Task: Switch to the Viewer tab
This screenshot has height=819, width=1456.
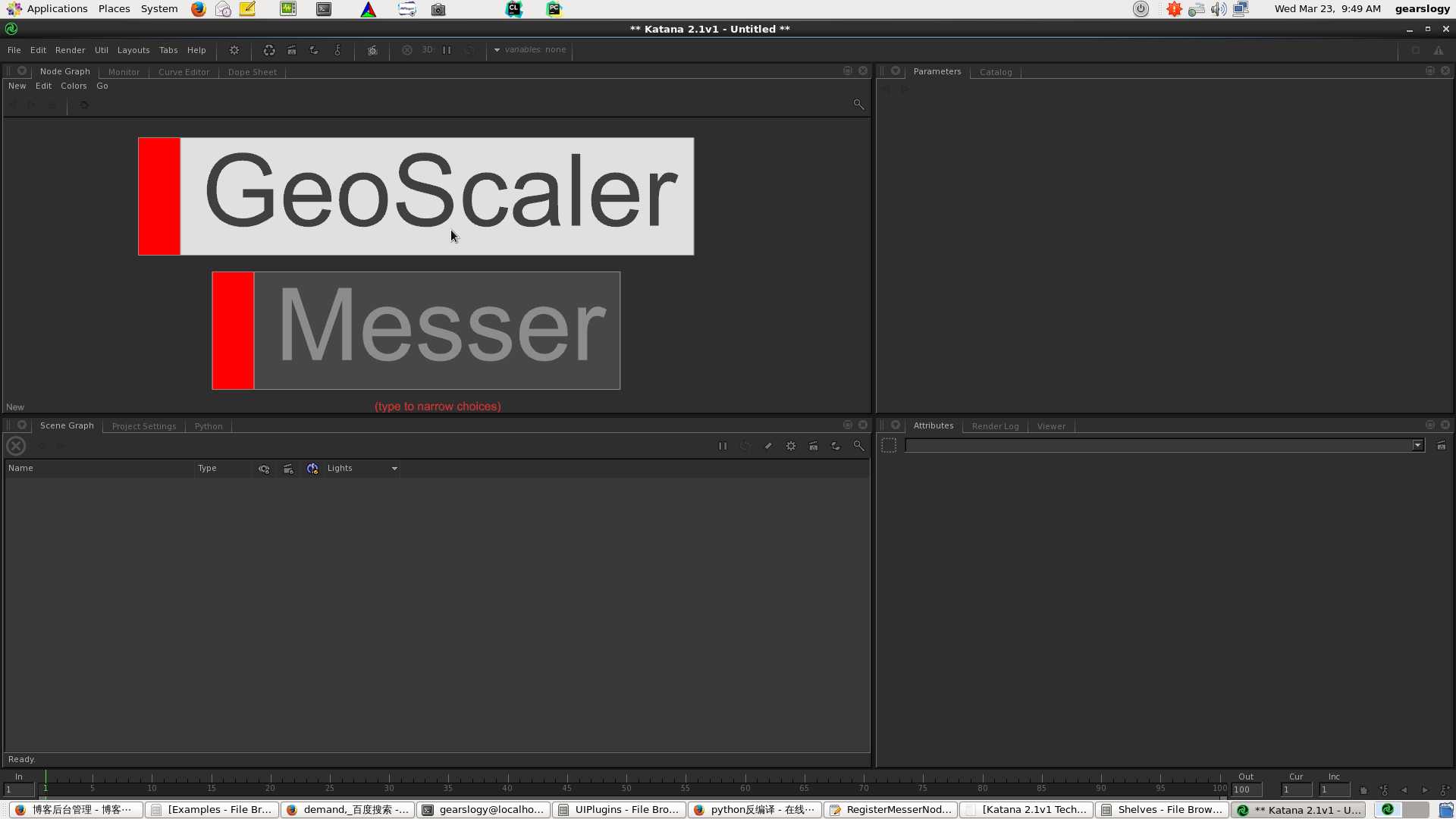Action: click(1051, 426)
